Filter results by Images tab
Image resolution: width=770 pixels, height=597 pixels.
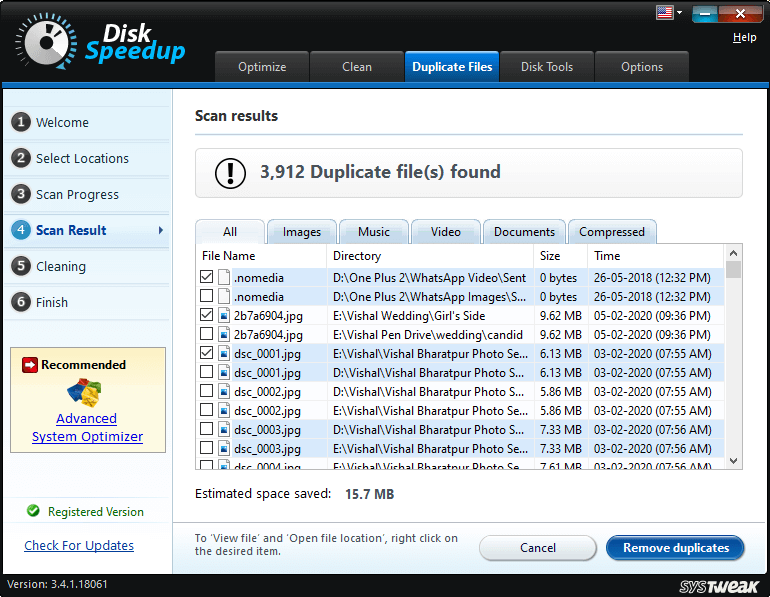pyautogui.click(x=302, y=232)
